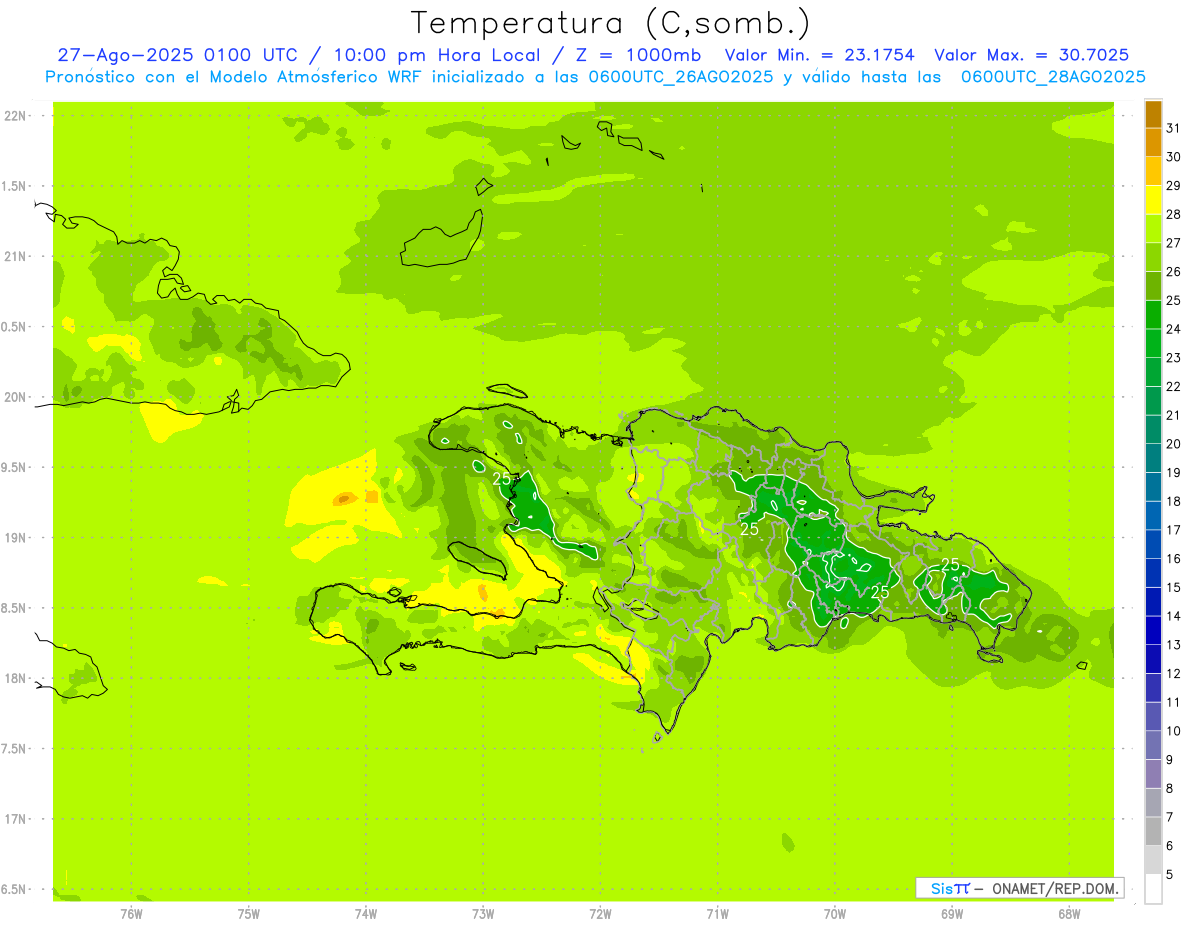Click the '23' label on the color legend
The width and height of the screenshot is (1200, 927).
tap(1173, 358)
